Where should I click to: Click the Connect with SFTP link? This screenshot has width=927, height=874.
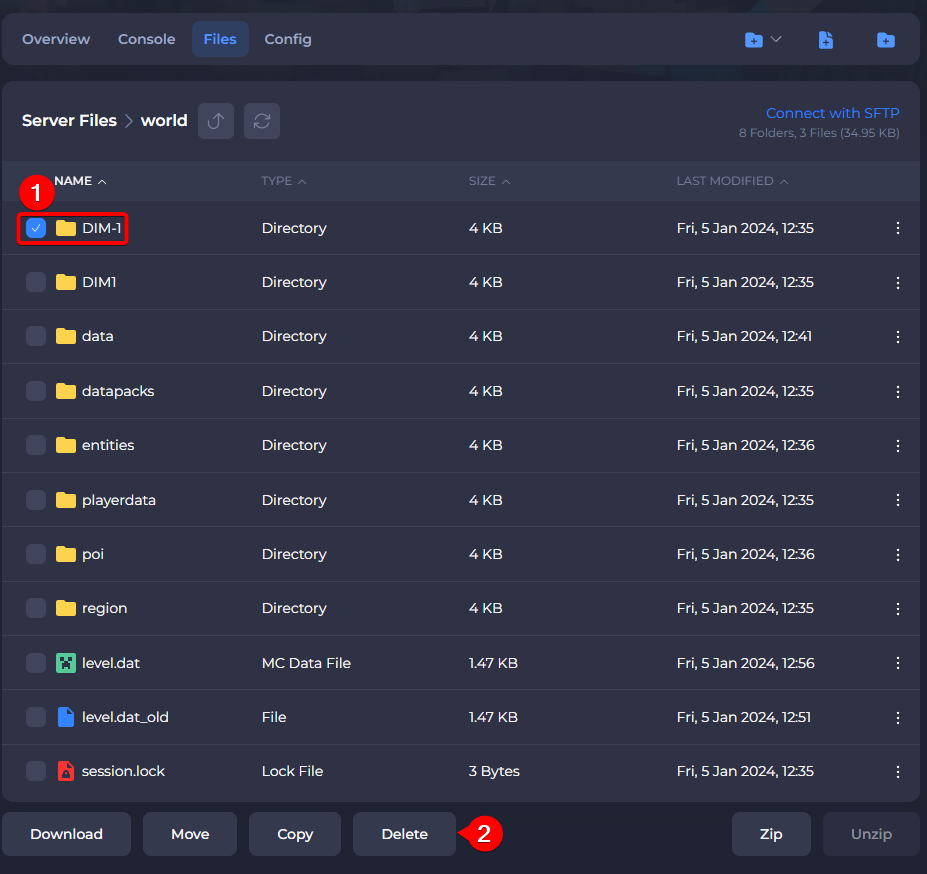pos(832,113)
